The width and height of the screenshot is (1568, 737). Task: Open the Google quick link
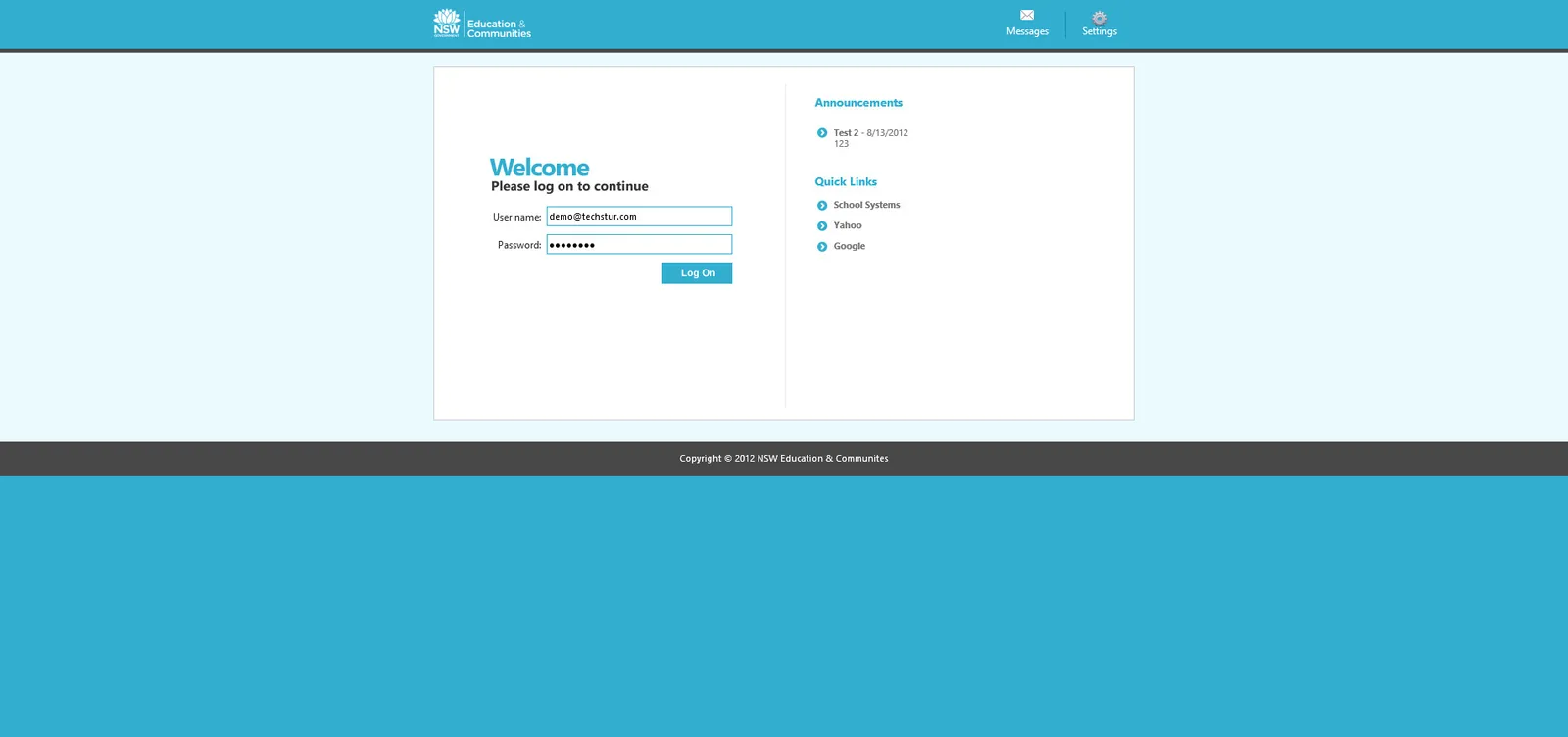(849, 246)
